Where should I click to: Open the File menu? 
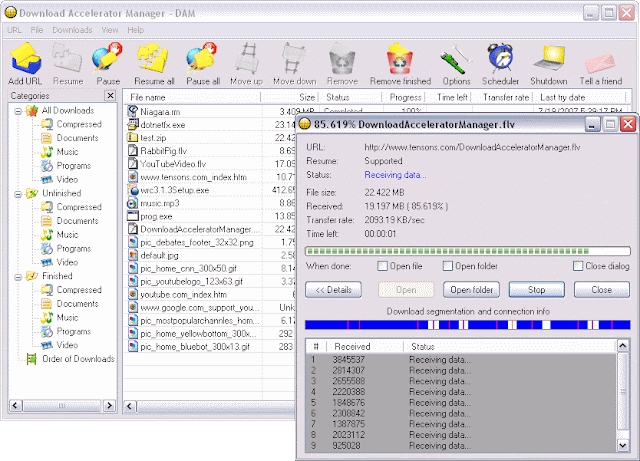click(37, 30)
